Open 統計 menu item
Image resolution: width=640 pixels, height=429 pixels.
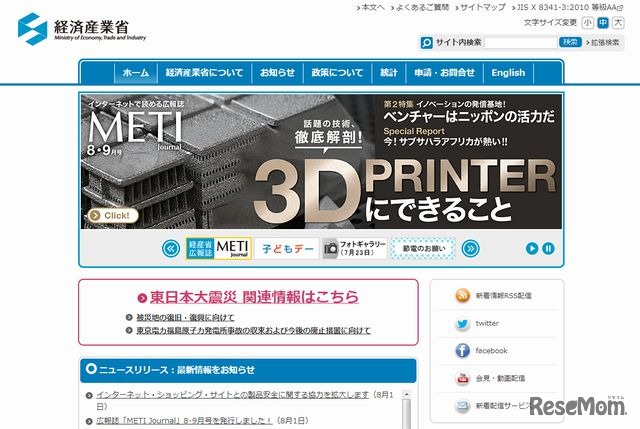[x=389, y=73]
